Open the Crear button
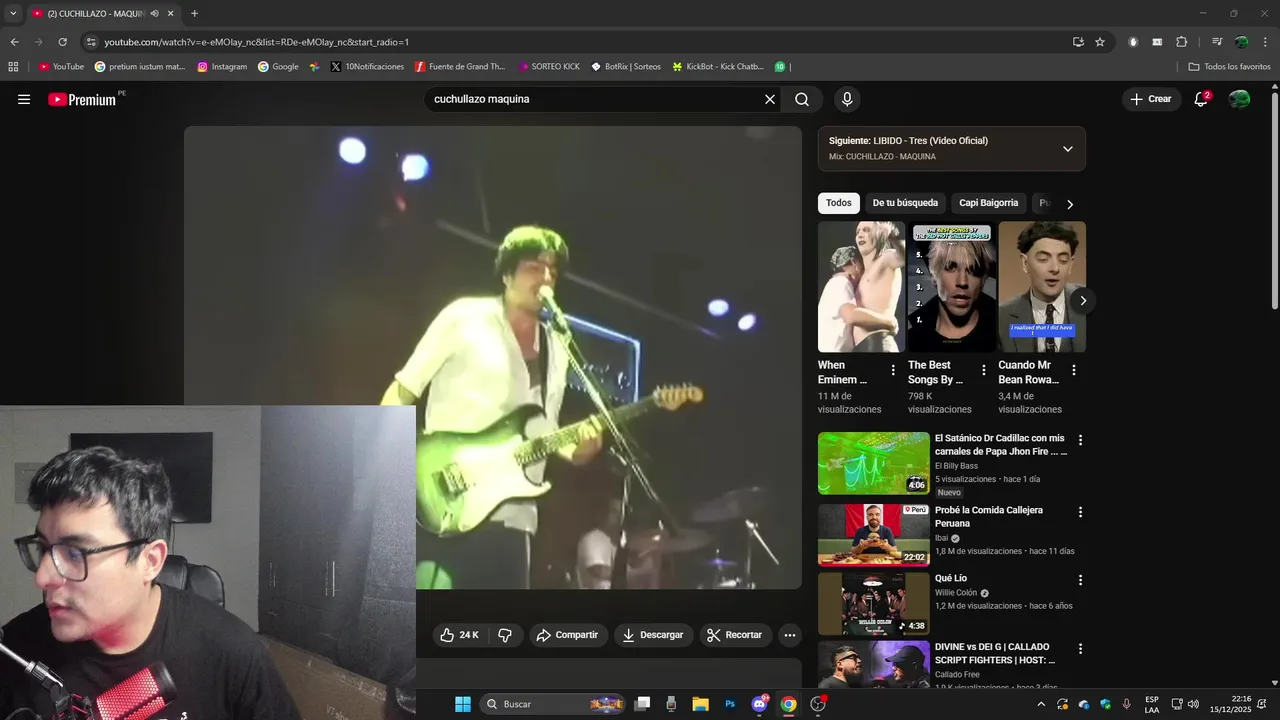 coord(1151,99)
